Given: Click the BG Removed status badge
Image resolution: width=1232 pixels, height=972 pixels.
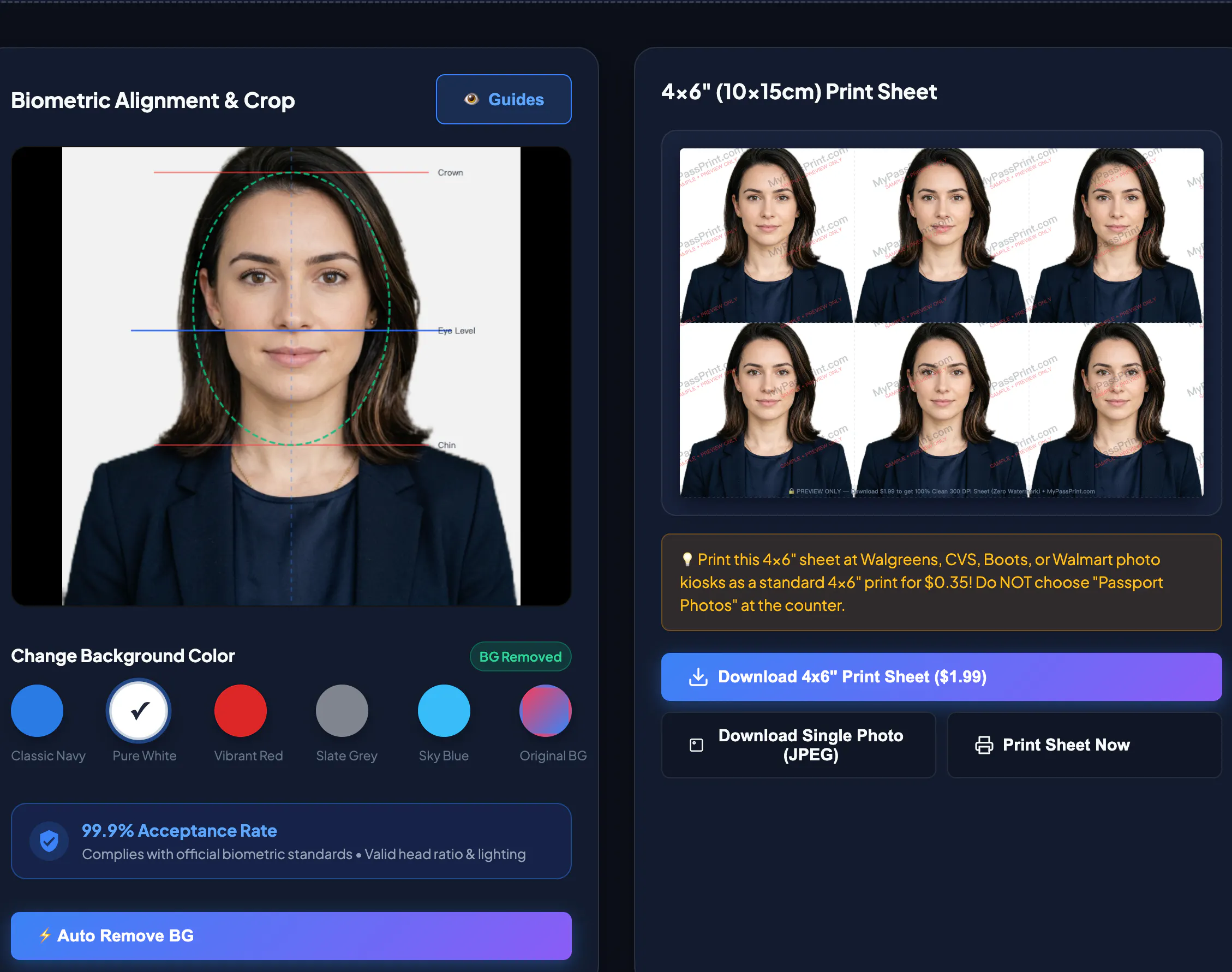Looking at the screenshot, I should [520, 656].
